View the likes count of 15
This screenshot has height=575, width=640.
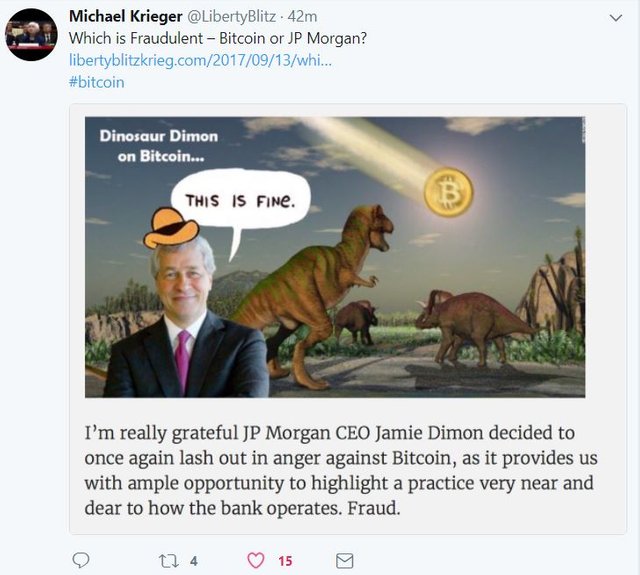click(x=285, y=561)
